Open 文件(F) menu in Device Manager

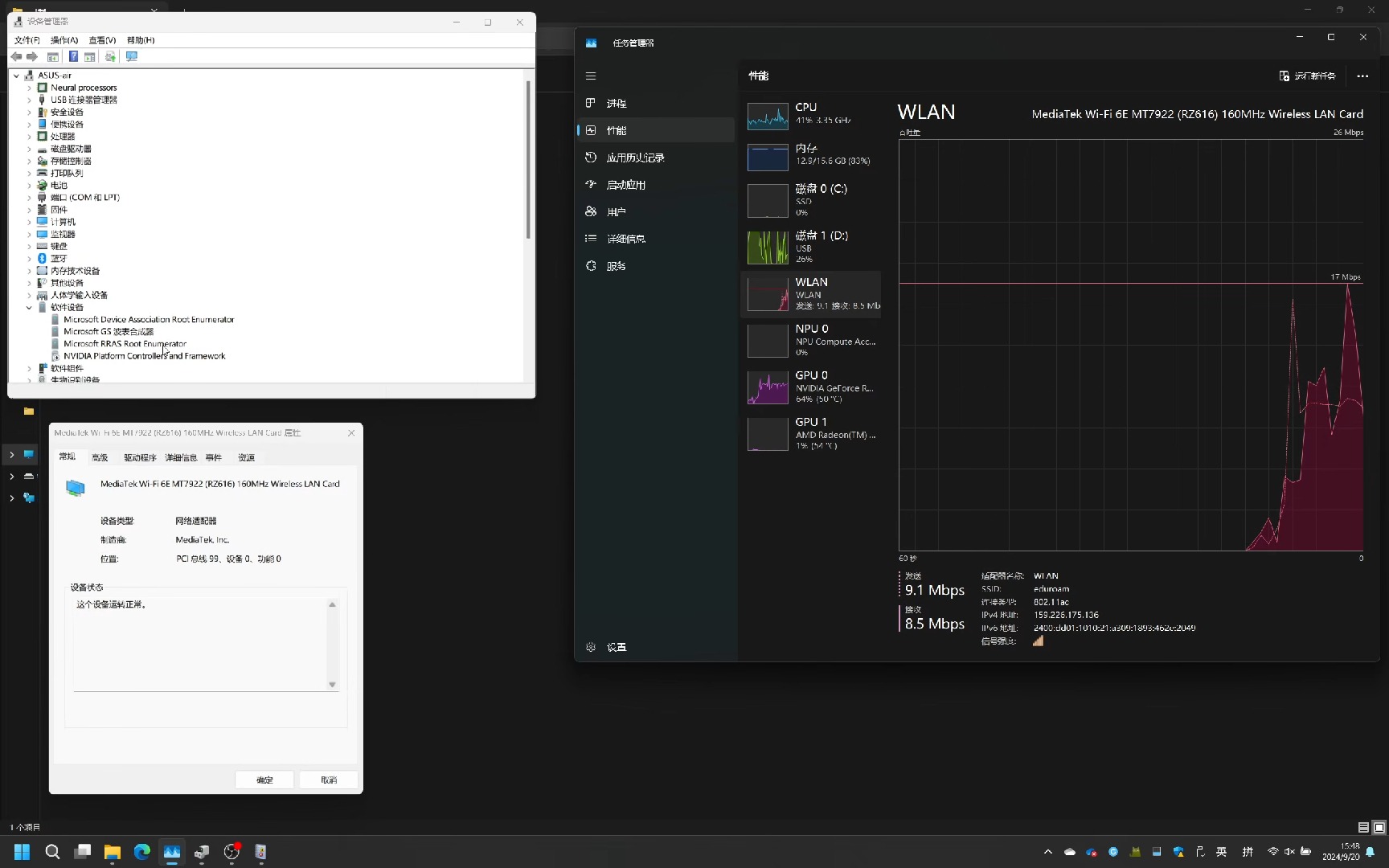click(x=27, y=40)
